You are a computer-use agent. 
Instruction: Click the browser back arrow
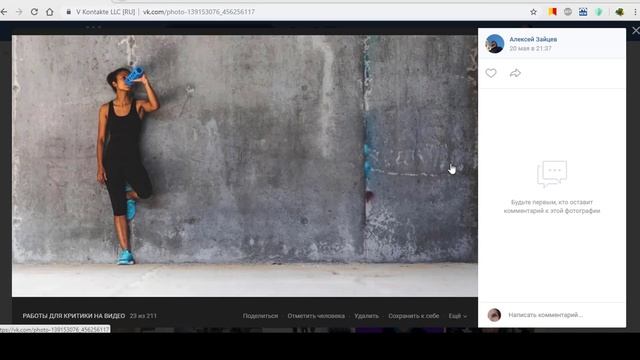pyautogui.click(x=4, y=12)
